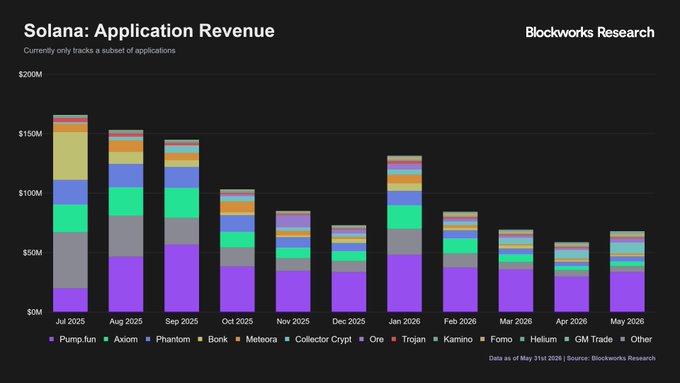
Task: Toggle the Trojan legend label
Action: click(x=414, y=339)
